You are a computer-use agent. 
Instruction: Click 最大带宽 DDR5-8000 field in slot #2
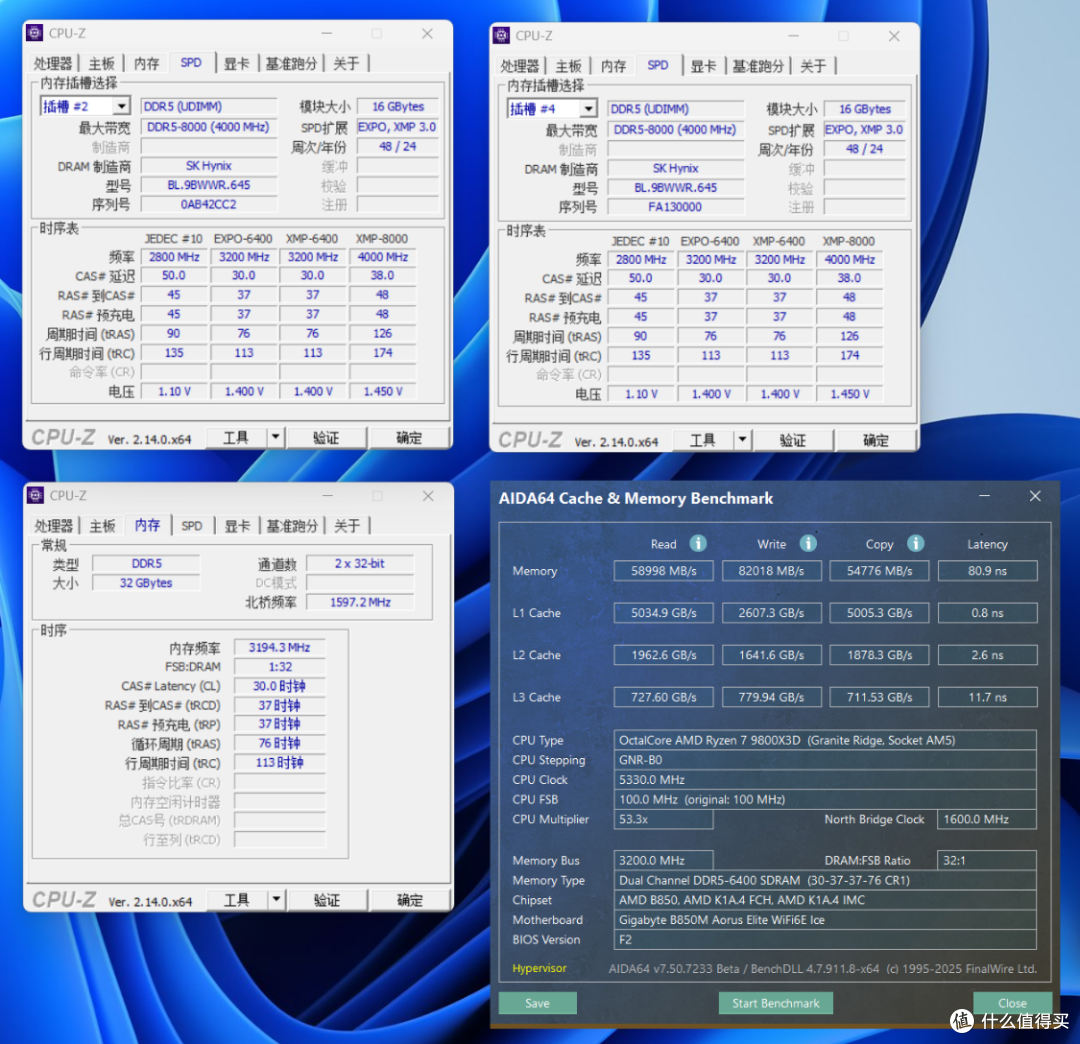pos(209,127)
